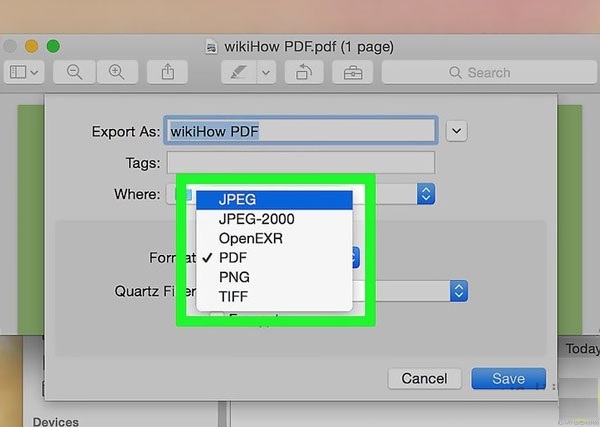Open the sidebar view options button

(25, 72)
